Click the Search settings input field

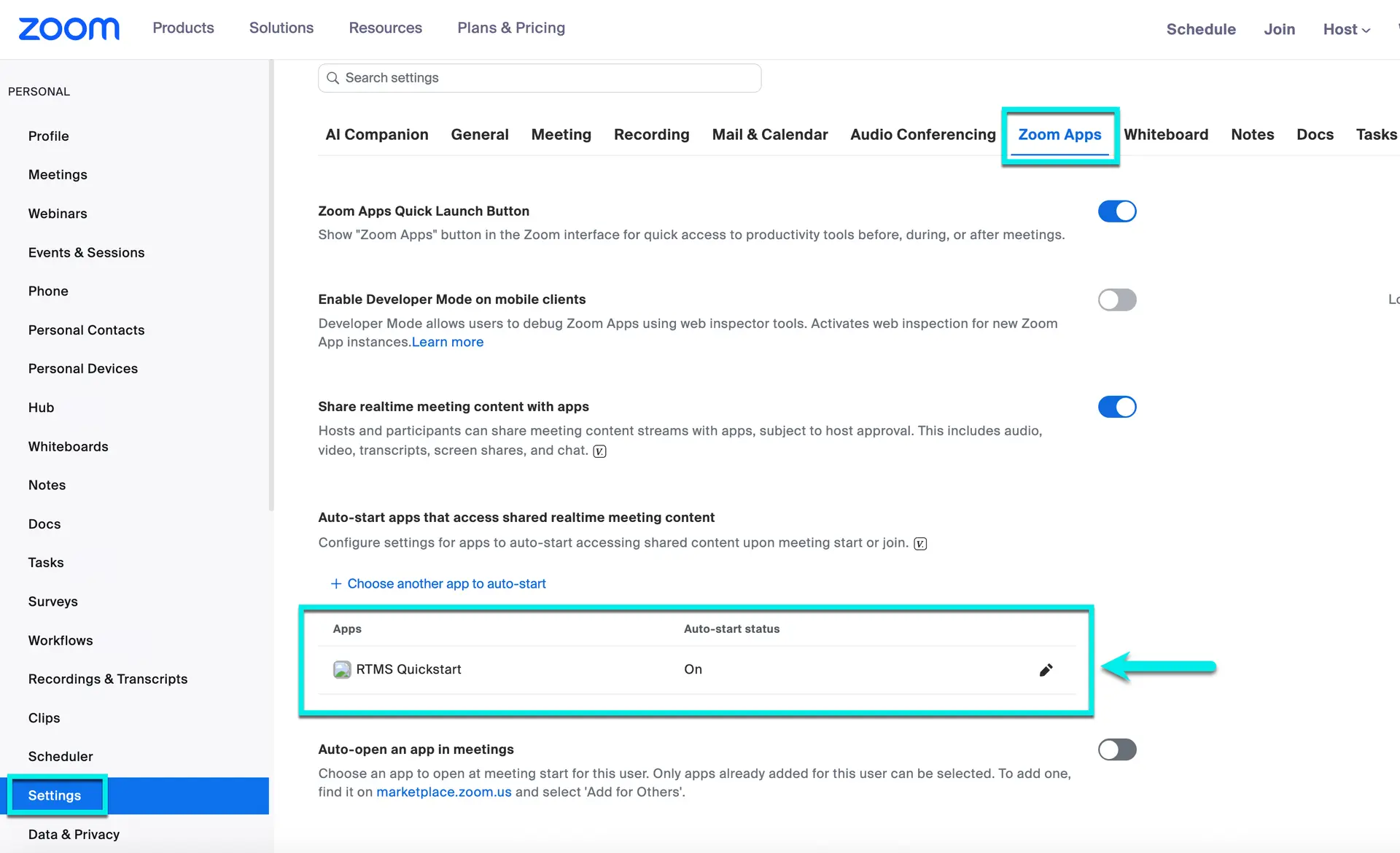point(540,77)
